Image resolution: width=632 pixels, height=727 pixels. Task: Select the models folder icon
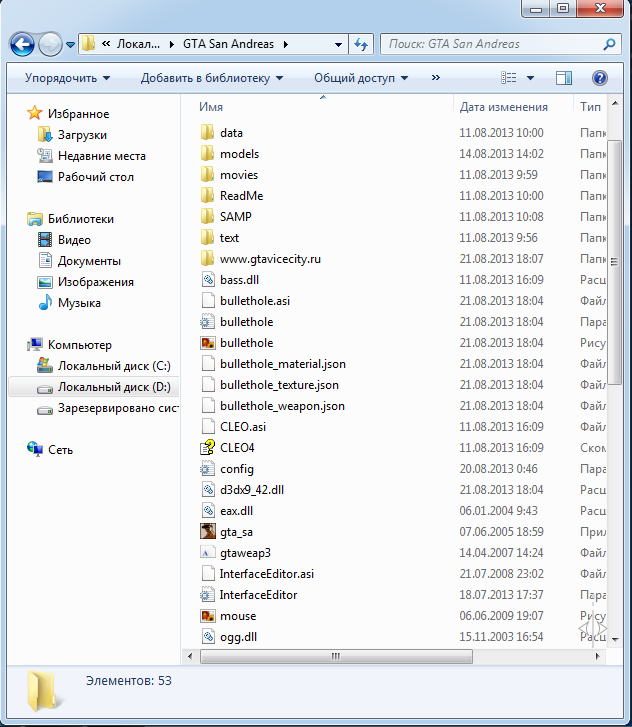pos(207,153)
